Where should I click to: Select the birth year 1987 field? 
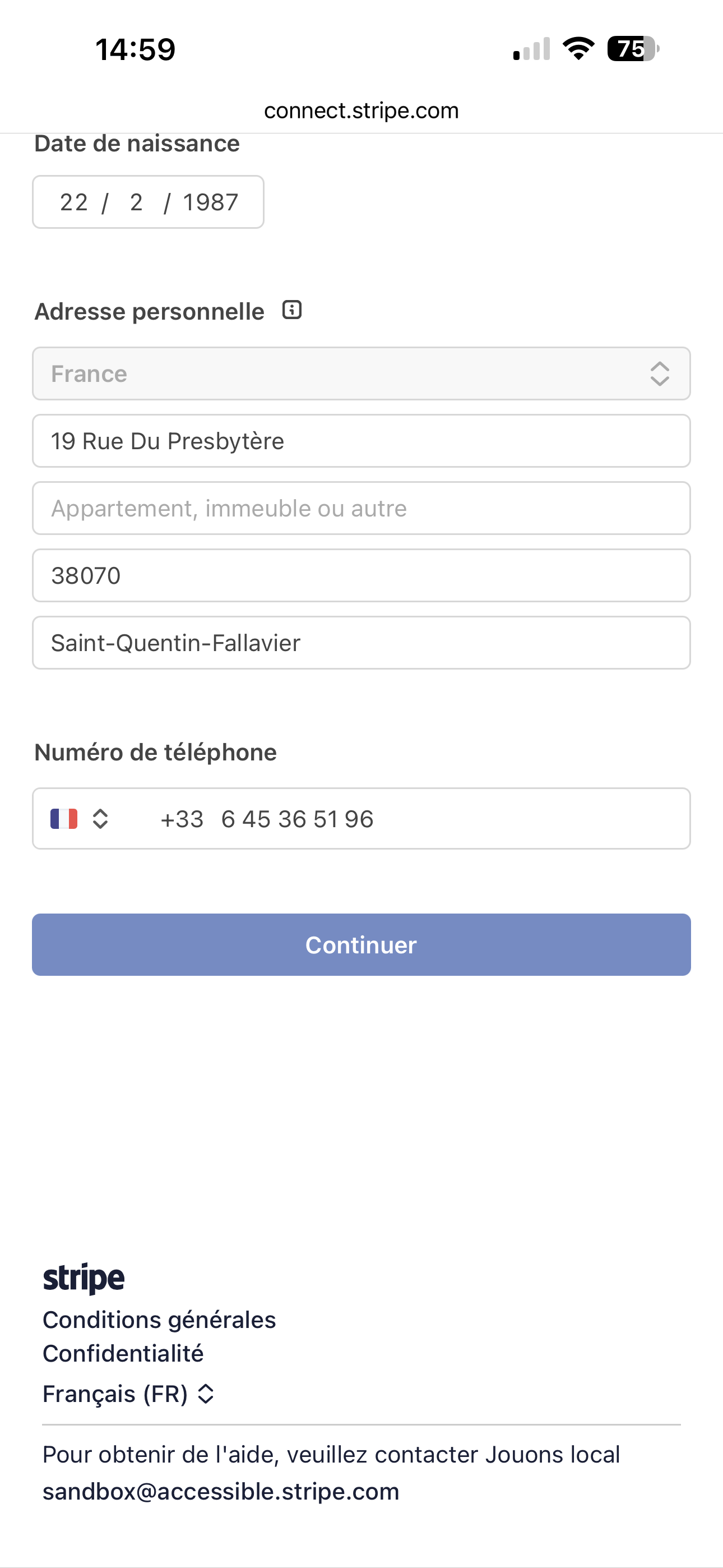[x=211, y=202]
